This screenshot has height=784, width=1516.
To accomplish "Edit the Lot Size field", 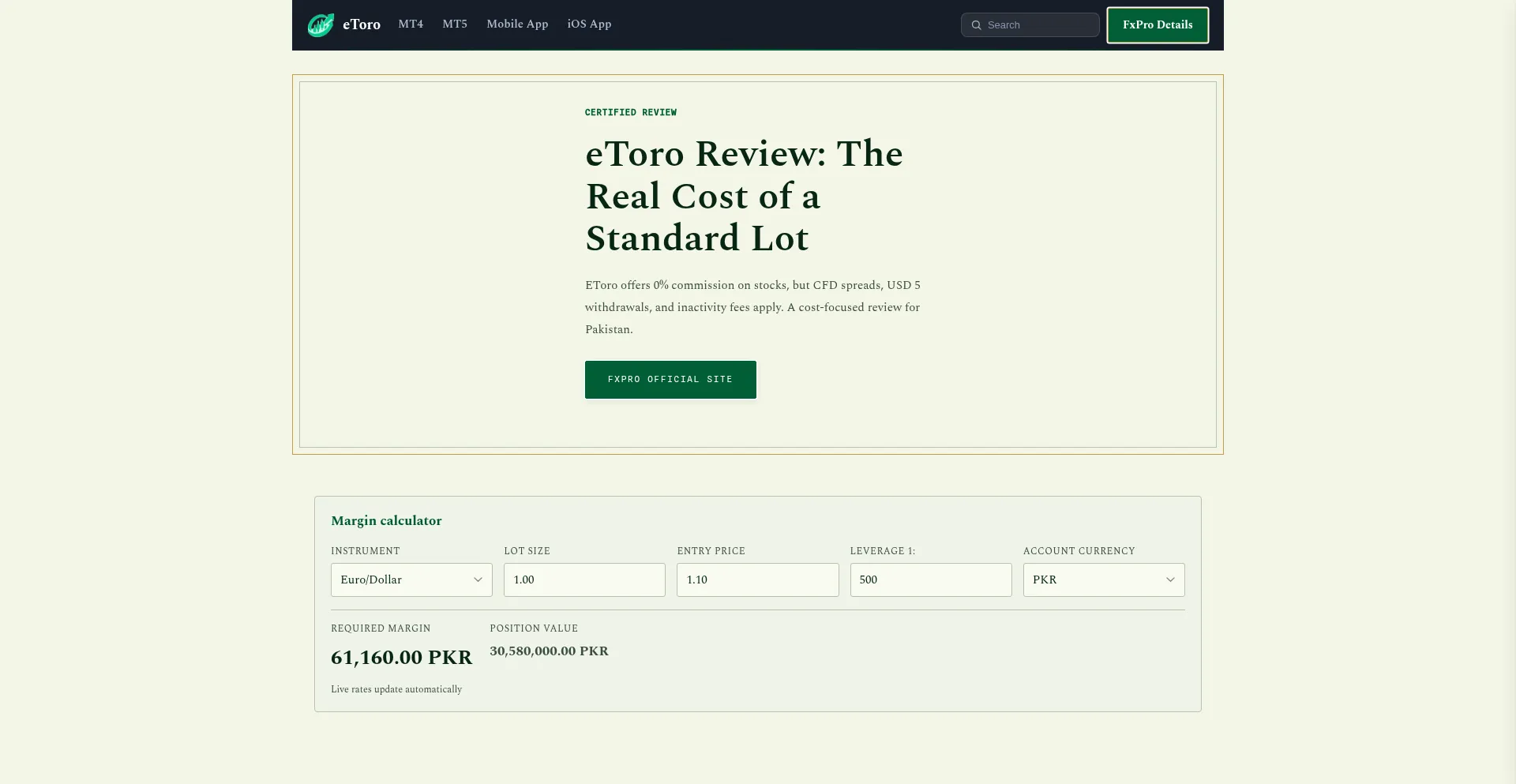I will (584, 580).
